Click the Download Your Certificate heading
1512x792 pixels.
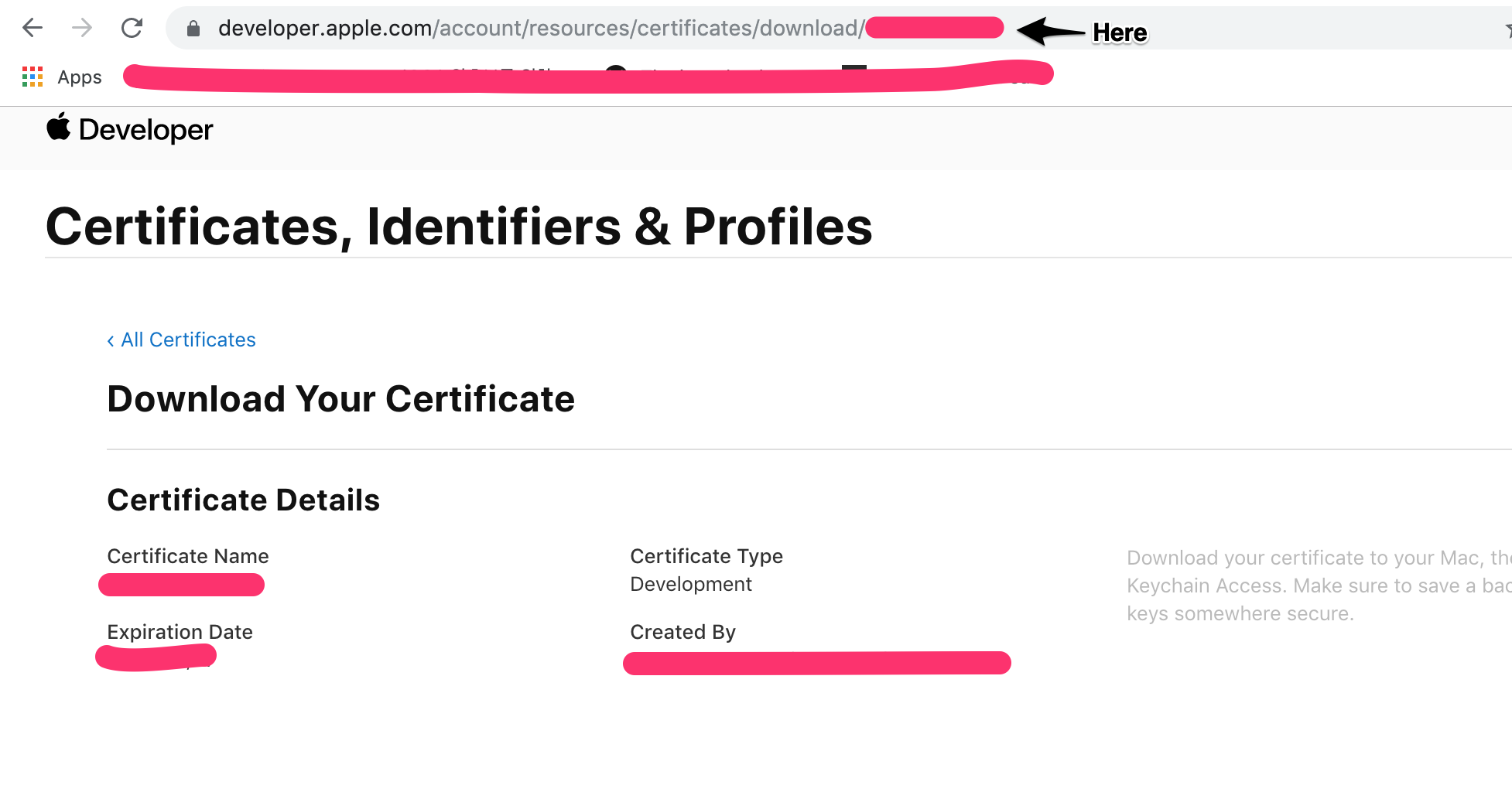(341, 399)
